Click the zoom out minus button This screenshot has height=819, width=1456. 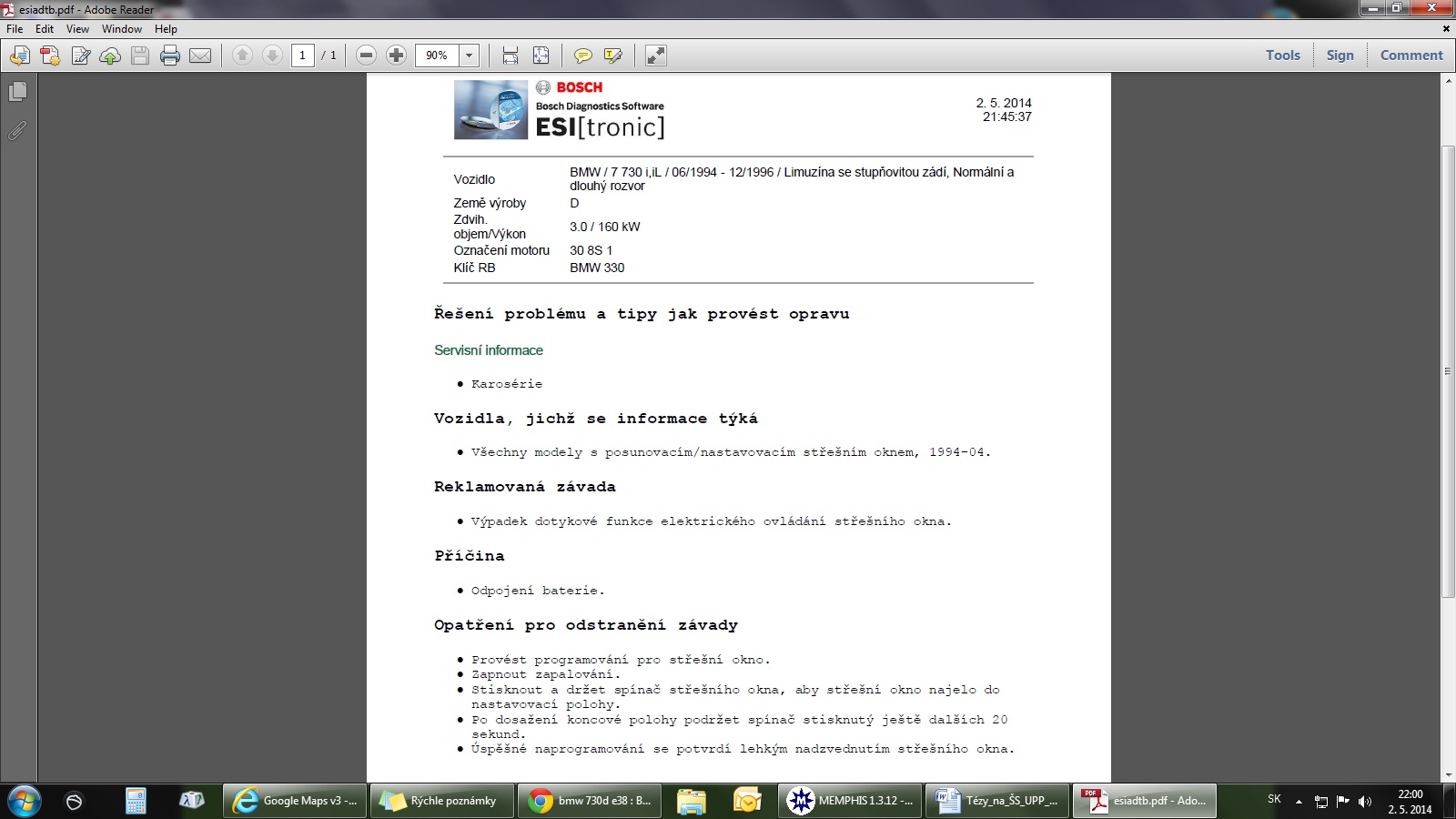(x=366, y=56)
